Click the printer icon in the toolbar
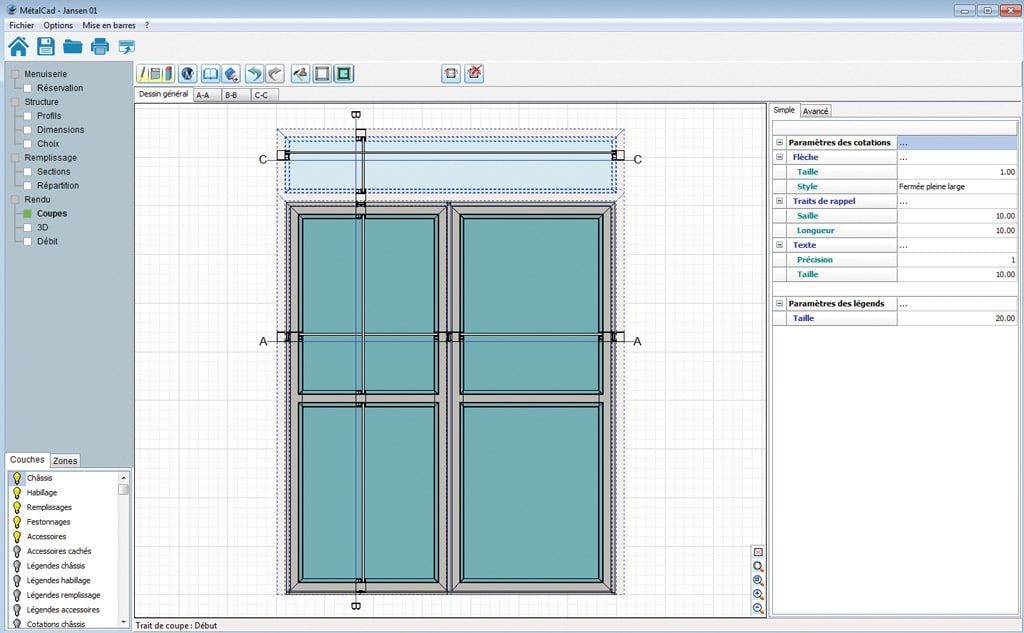This screenshot has width=1024, height=633. tap(100, 46)
